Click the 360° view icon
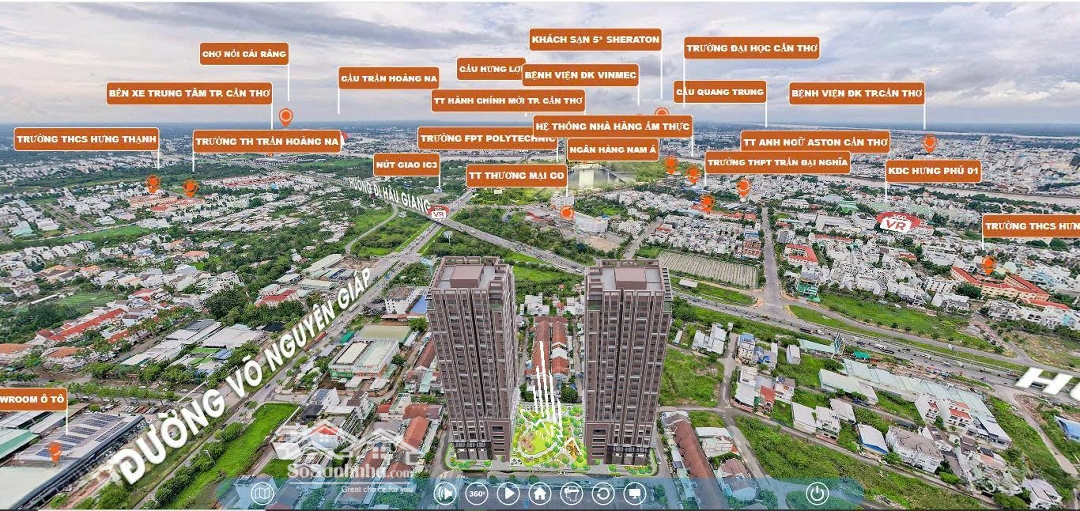Screen dimensions: 1080x511 coord(477,493)
